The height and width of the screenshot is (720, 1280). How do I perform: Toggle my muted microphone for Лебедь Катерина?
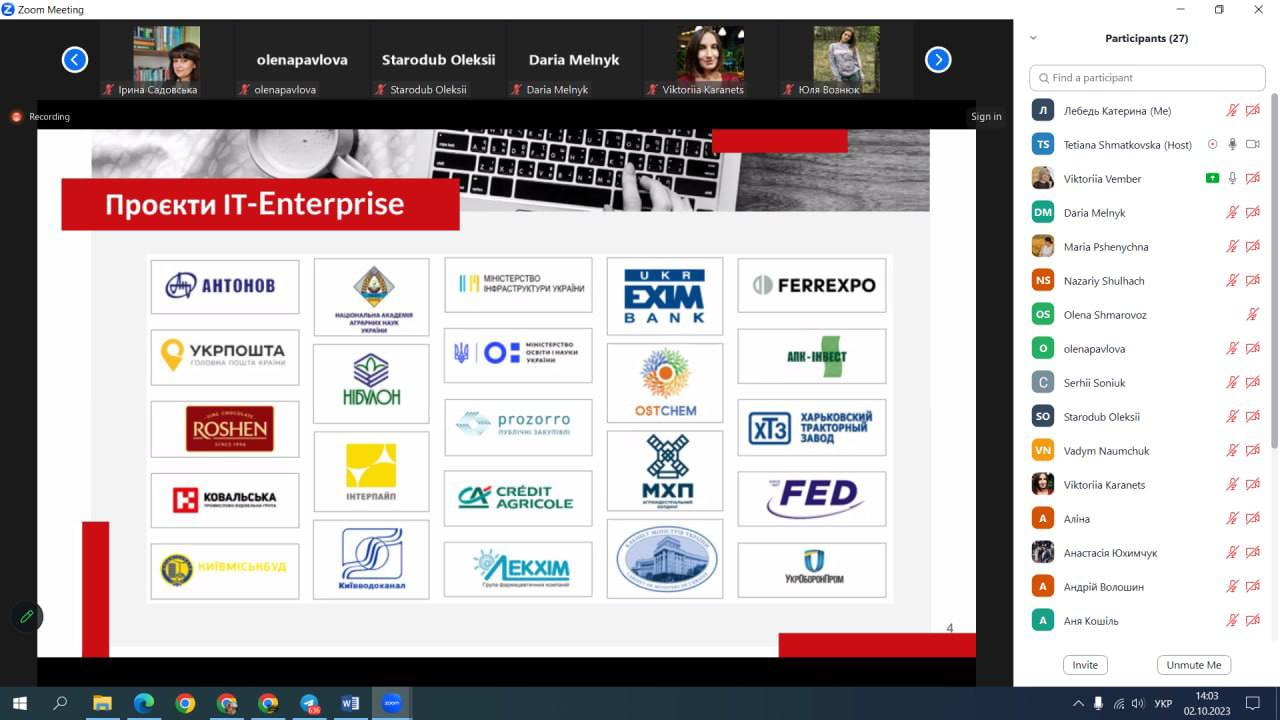tap(1233, 111)
